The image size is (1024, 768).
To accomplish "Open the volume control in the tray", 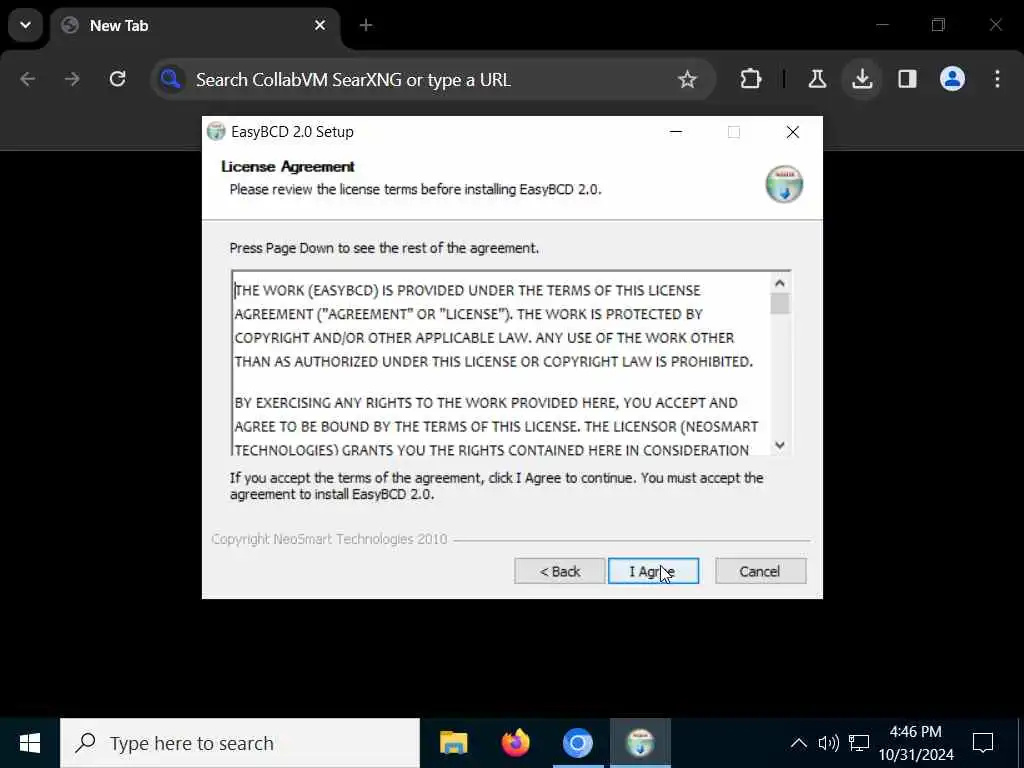I will [829, 743].
